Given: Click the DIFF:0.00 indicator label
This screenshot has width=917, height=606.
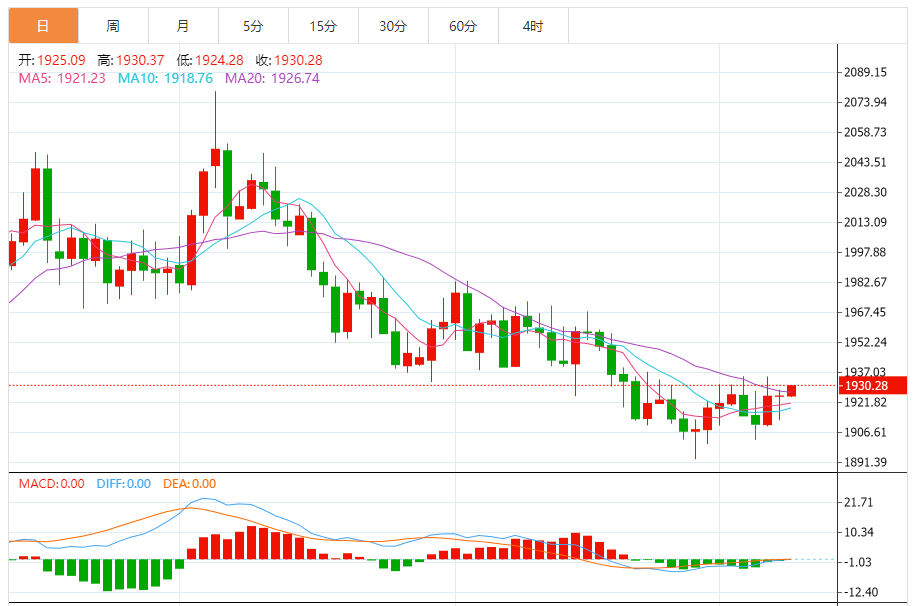Looking at the screenshot, I should 124,484.
